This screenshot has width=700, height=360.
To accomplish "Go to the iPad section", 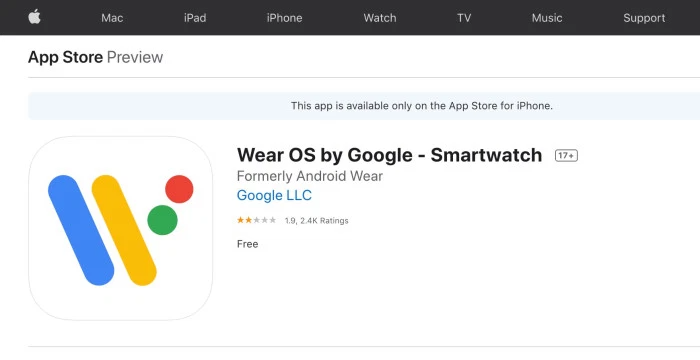I will (x=195, y=18).
